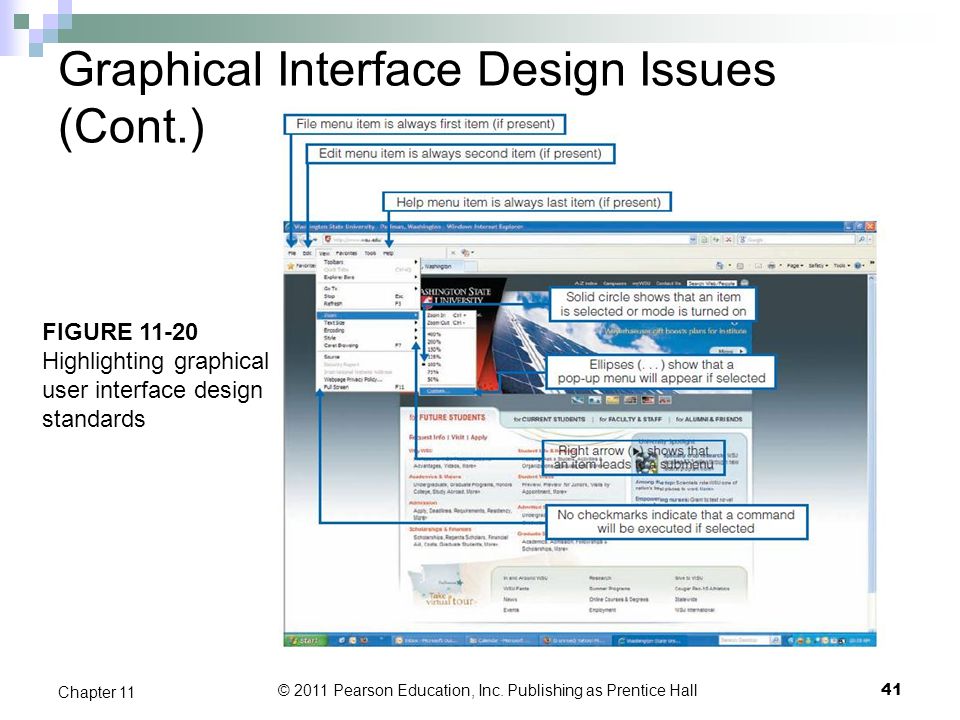960x720 pixels.
Task: Open the address bar dropdown arrow
Action: point(693,239)
